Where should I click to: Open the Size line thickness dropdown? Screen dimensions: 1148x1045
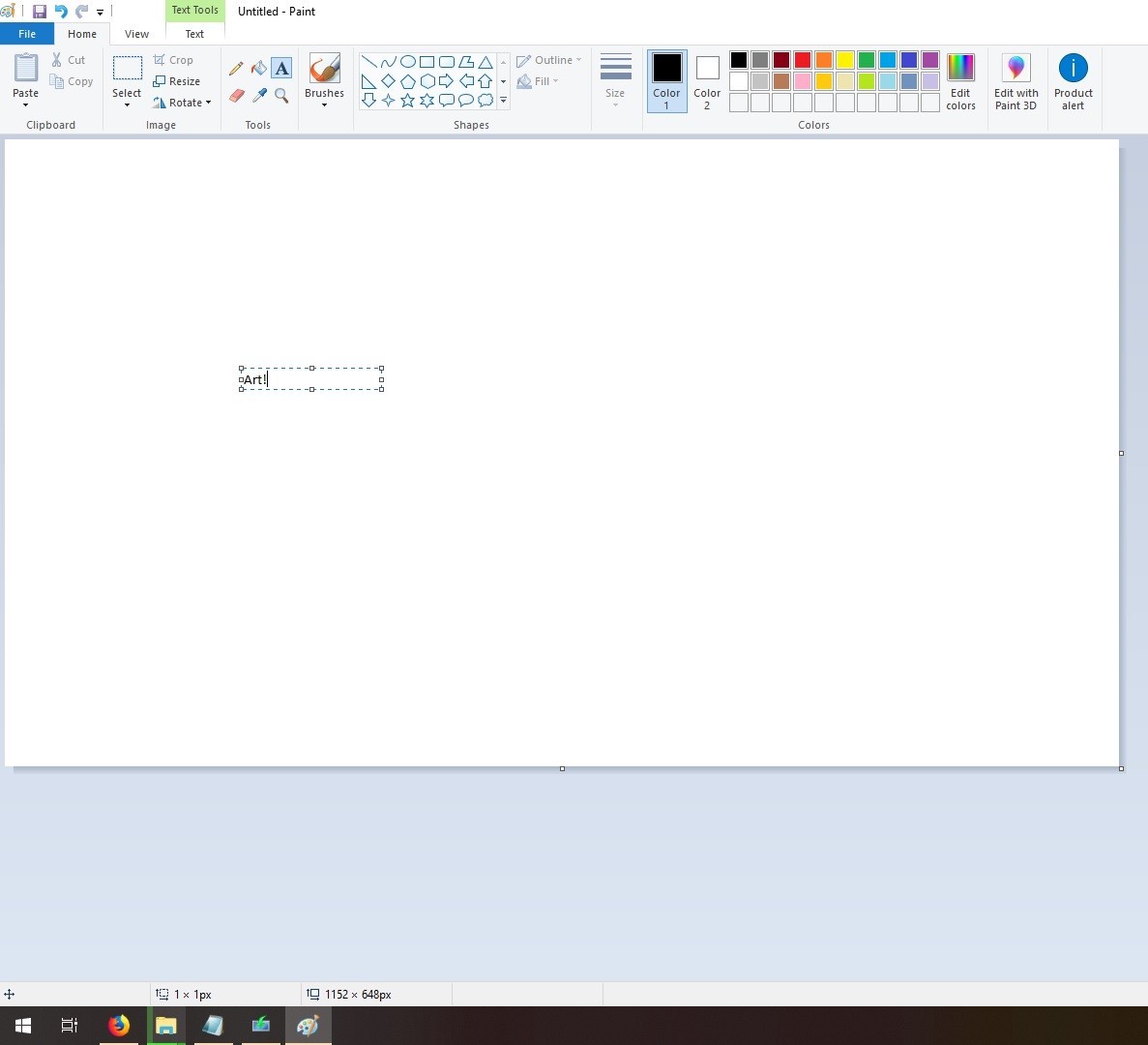615,80
